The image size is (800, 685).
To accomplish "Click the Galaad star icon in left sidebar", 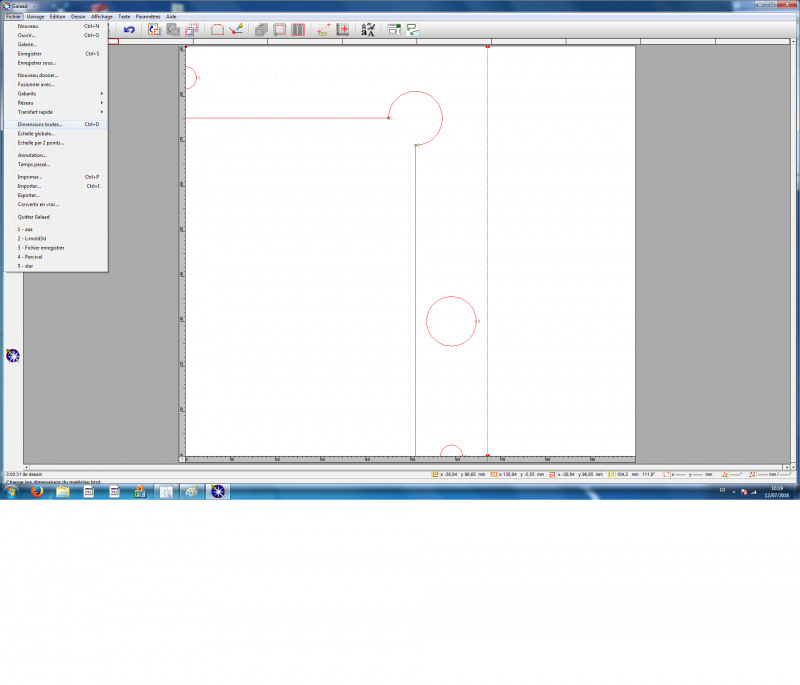I will 13,355.
